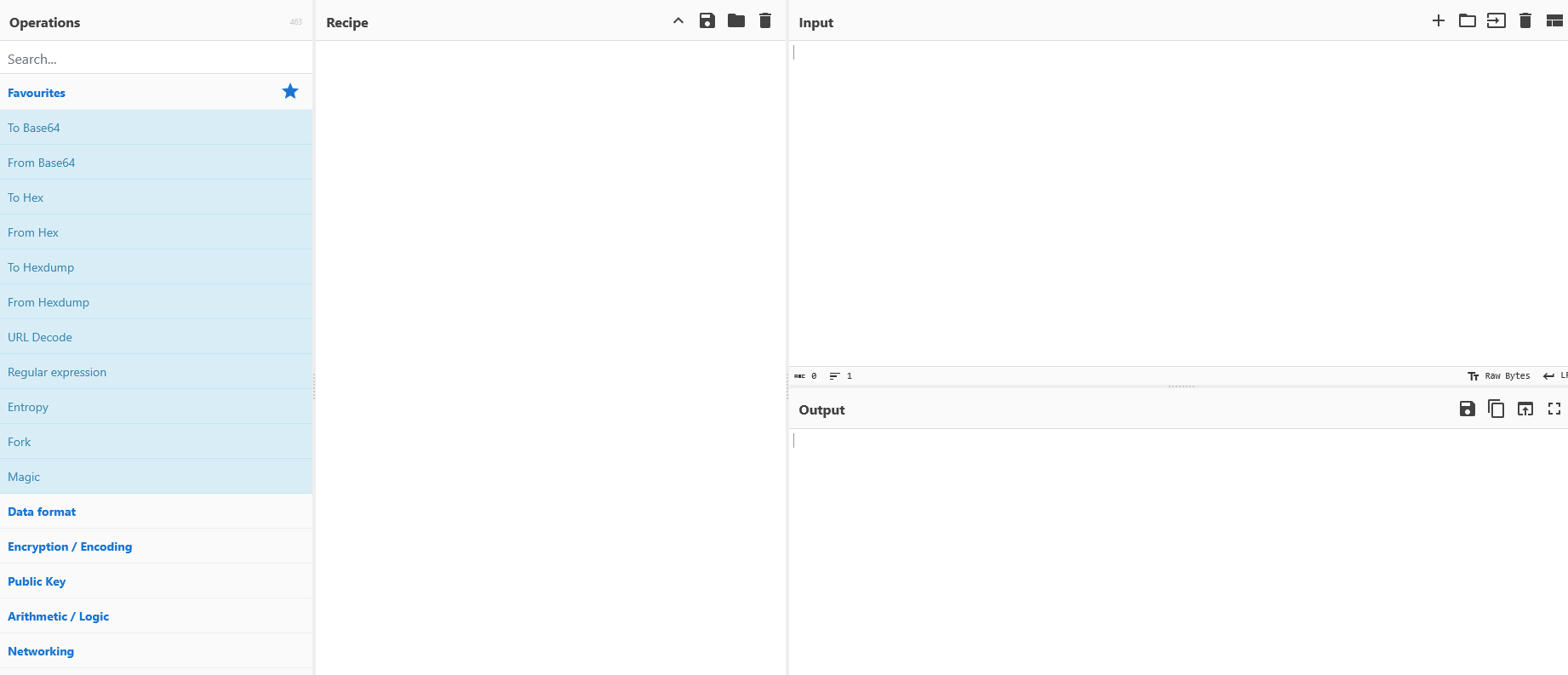Viewport: 1568px width, 675px height.
Task: Select the To Base64 operation
Action: pos(34,128)
